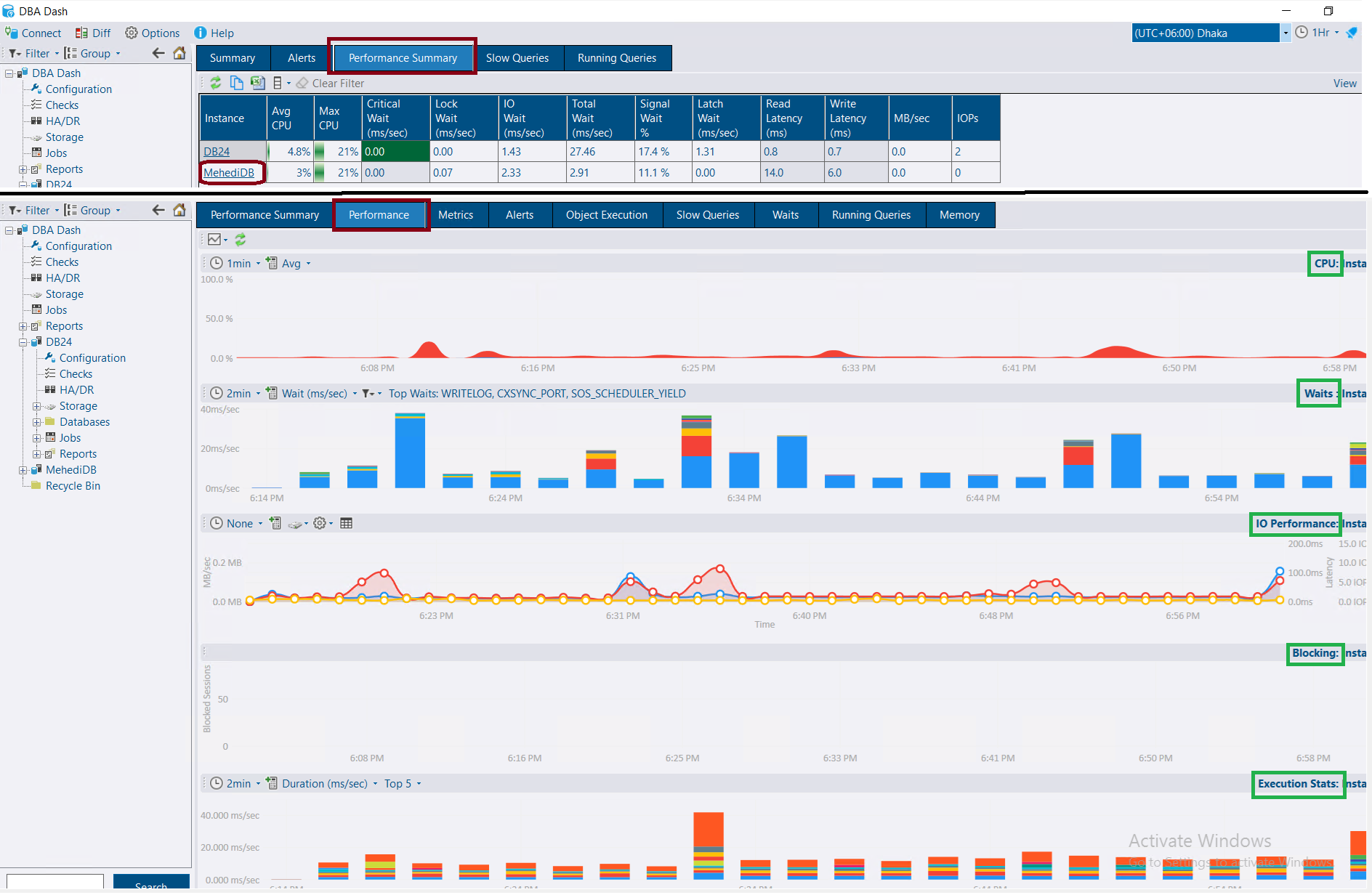1372x895 pixels.
Task: Open the MehediDB instance link in the grid
Action: tap(229, 173)
